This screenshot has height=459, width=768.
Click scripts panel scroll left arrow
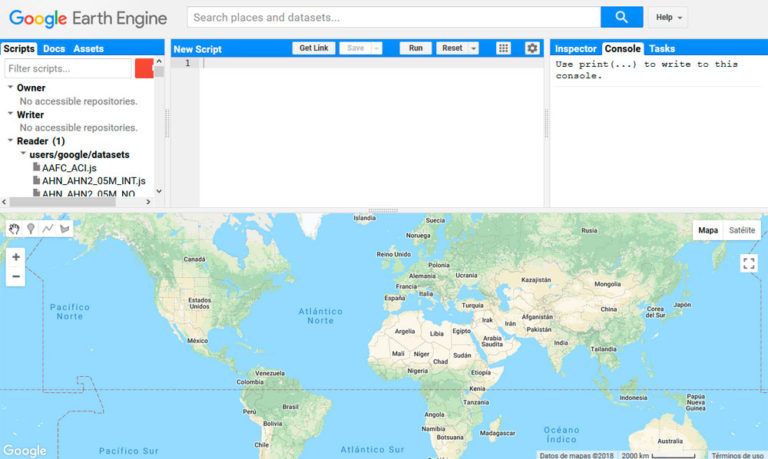pyautogui.click(x=4, y=201)
